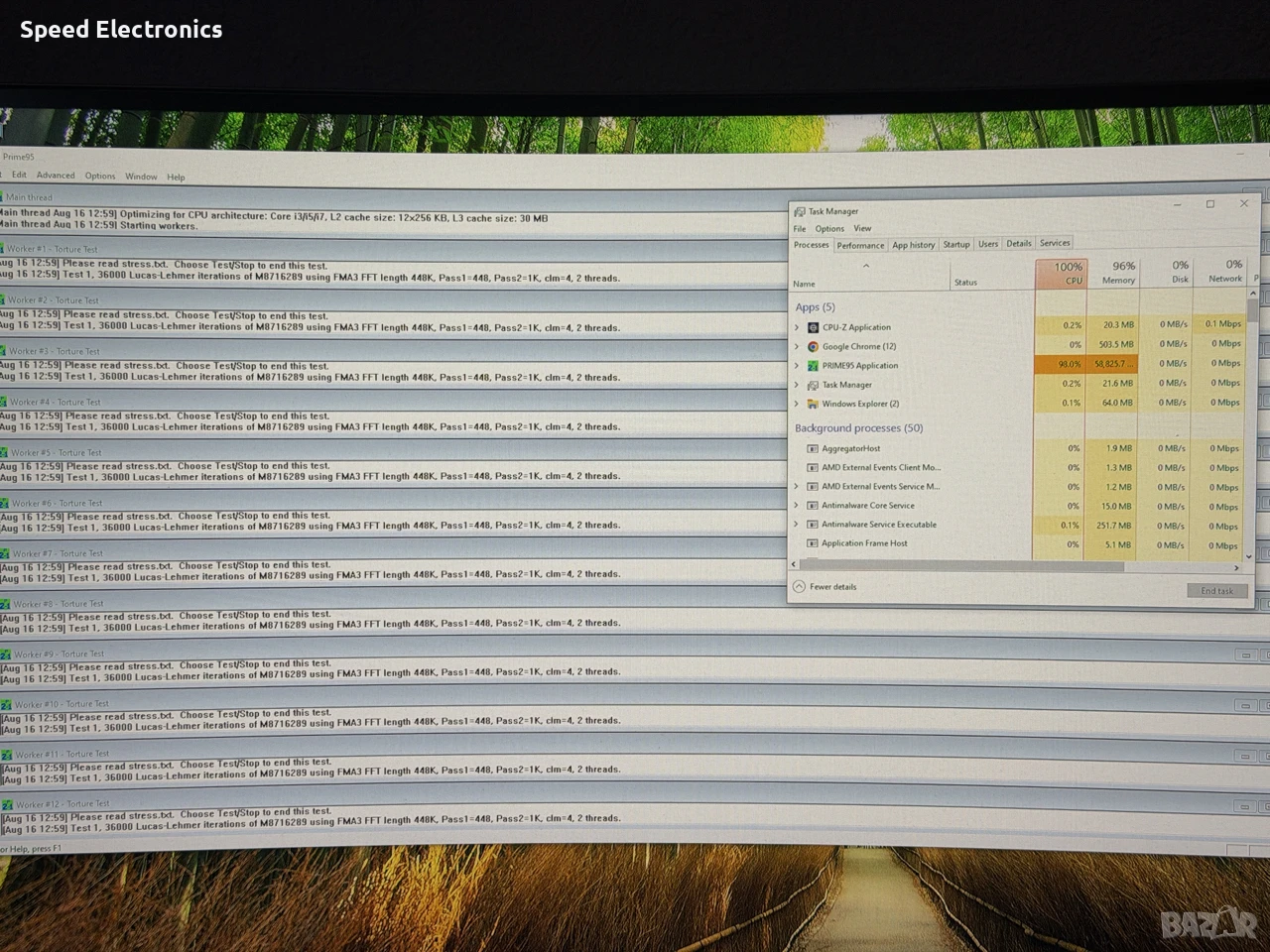This screenshot has width=1270, height=952.
Task: Switch to the Performance tab
Action: 860,245
